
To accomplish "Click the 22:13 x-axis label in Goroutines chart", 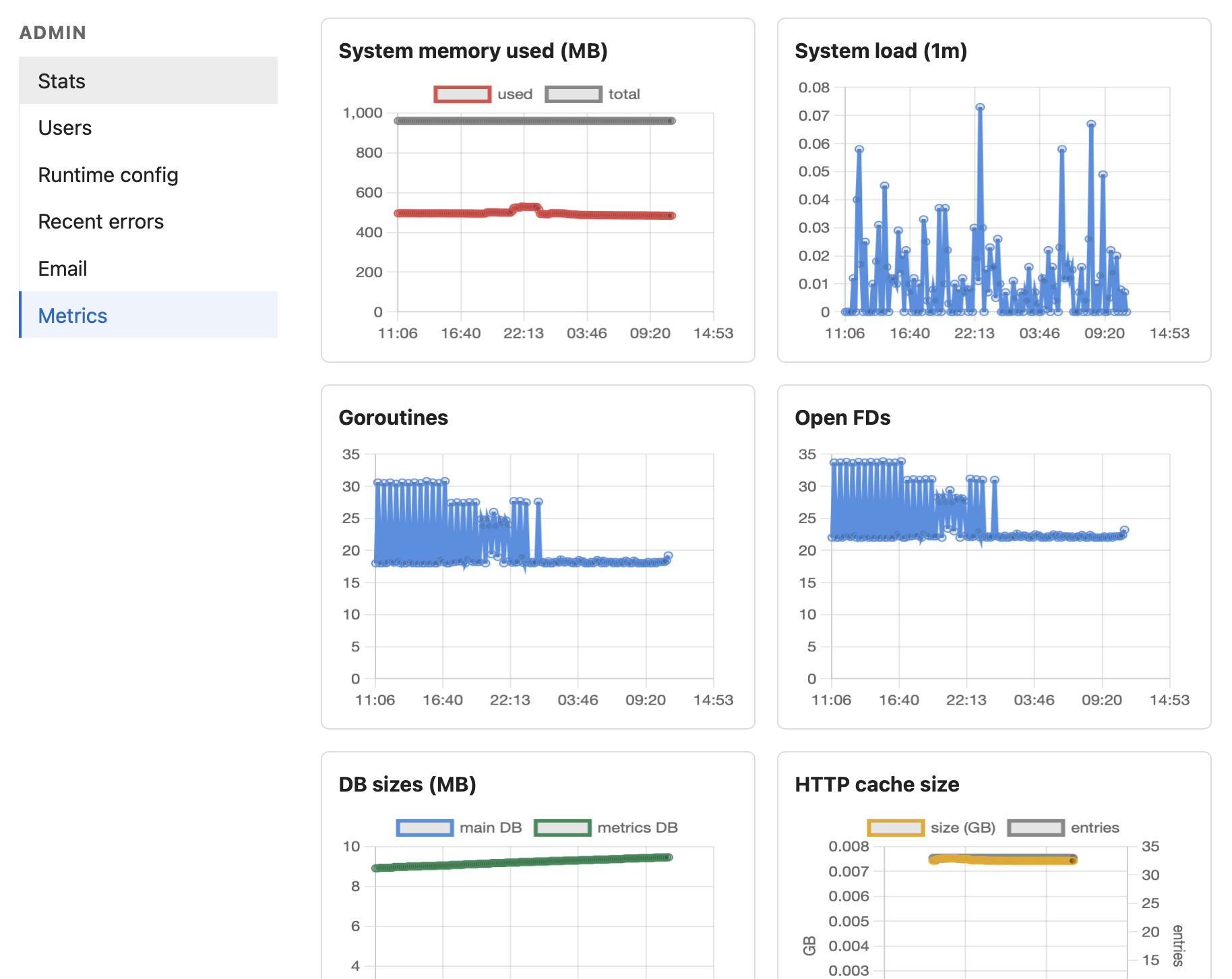I will coord(510,700).
